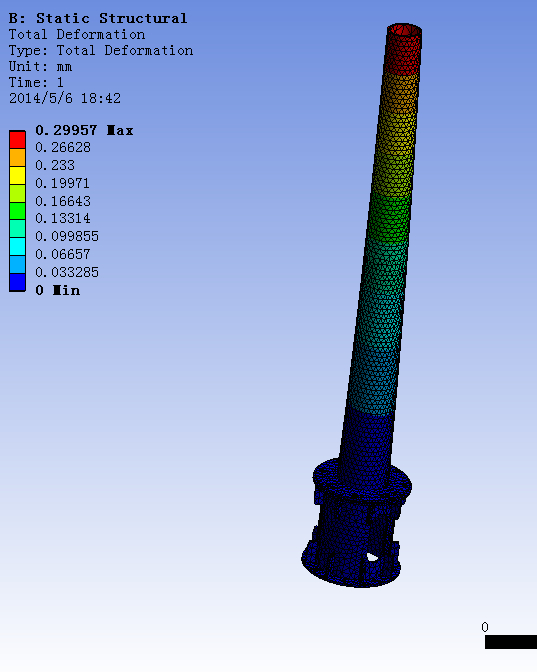The image size is (537, 672).
Task: Click the legend value 0.16643
Action: 63,201
